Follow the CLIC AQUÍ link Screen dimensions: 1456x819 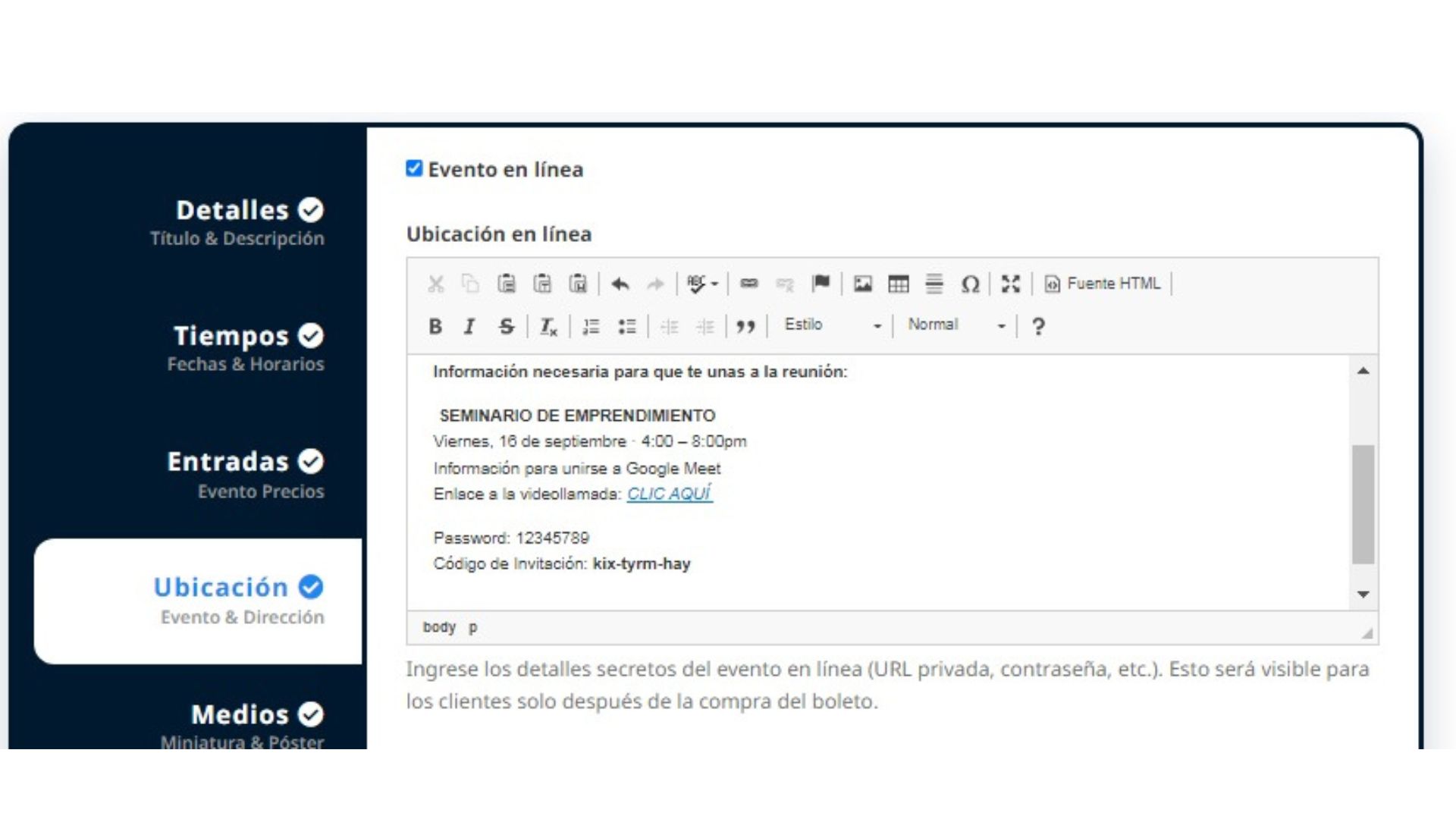[x=669, y=494]
